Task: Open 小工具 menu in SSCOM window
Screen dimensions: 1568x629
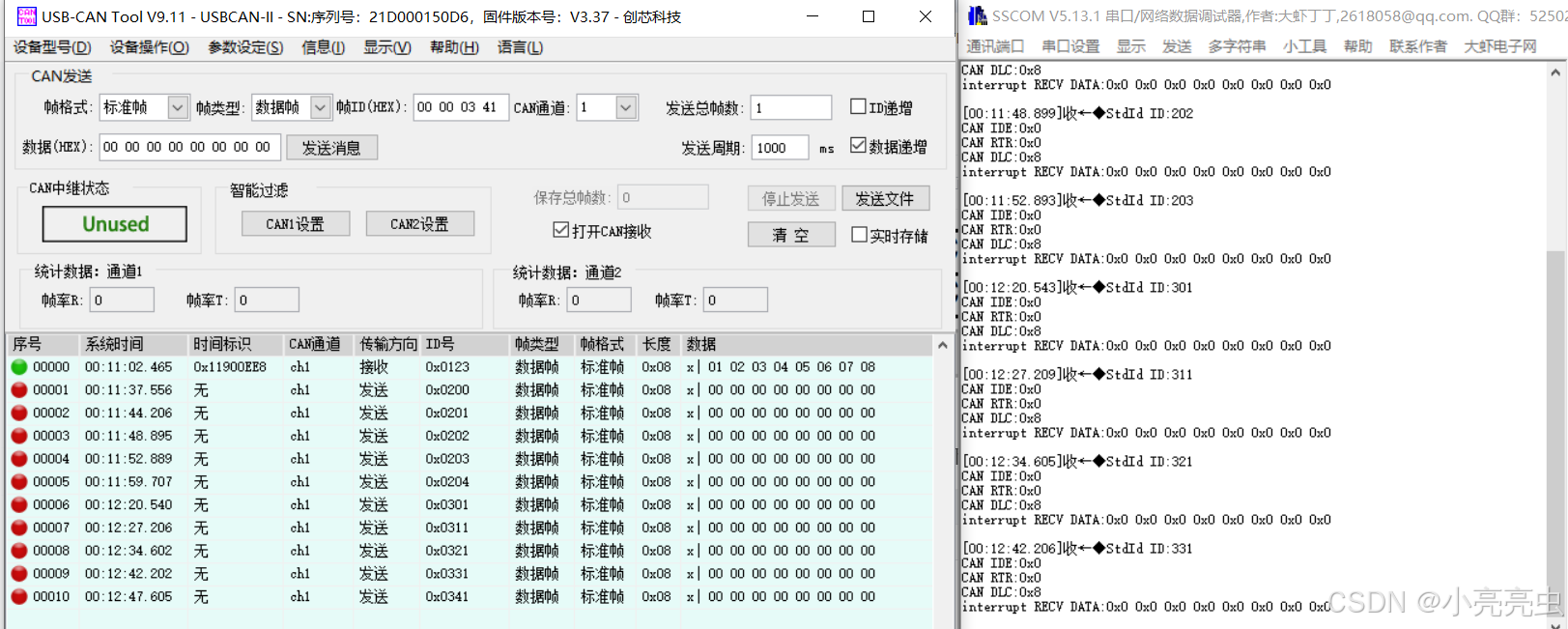Action: pyautogui.click(x=1304, y=46)
